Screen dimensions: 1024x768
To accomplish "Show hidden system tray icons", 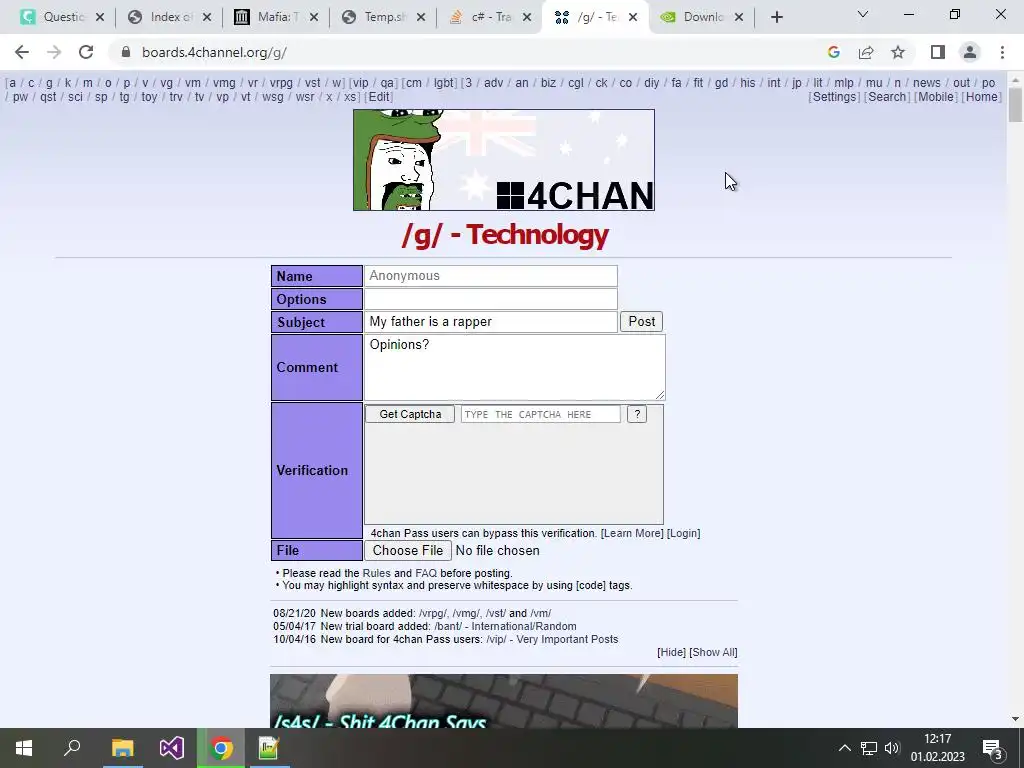I will 844,748.
